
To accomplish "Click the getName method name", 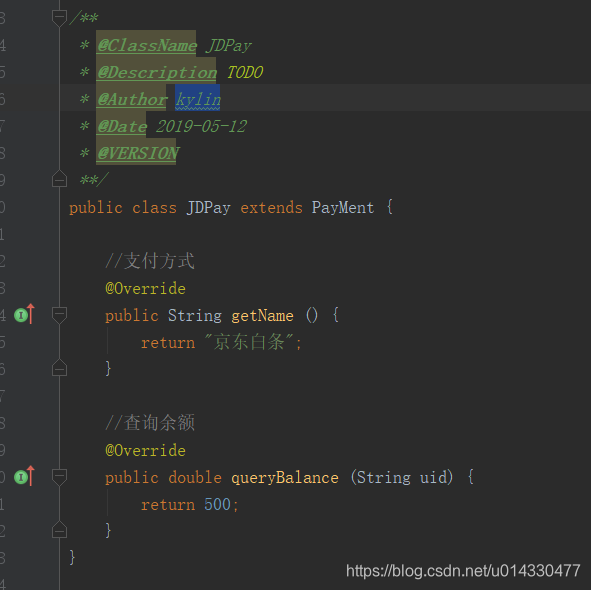I will pyautogui.click(x=262, y=316).
